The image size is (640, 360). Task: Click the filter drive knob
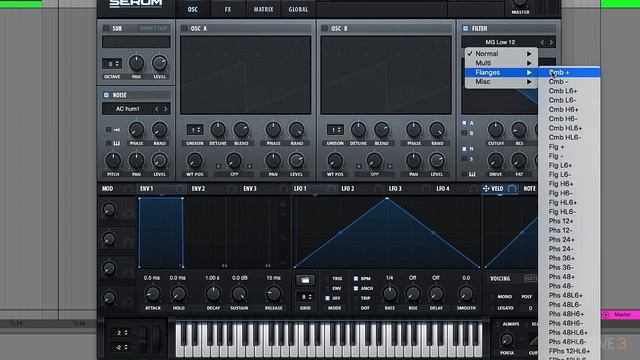[496, 161]
